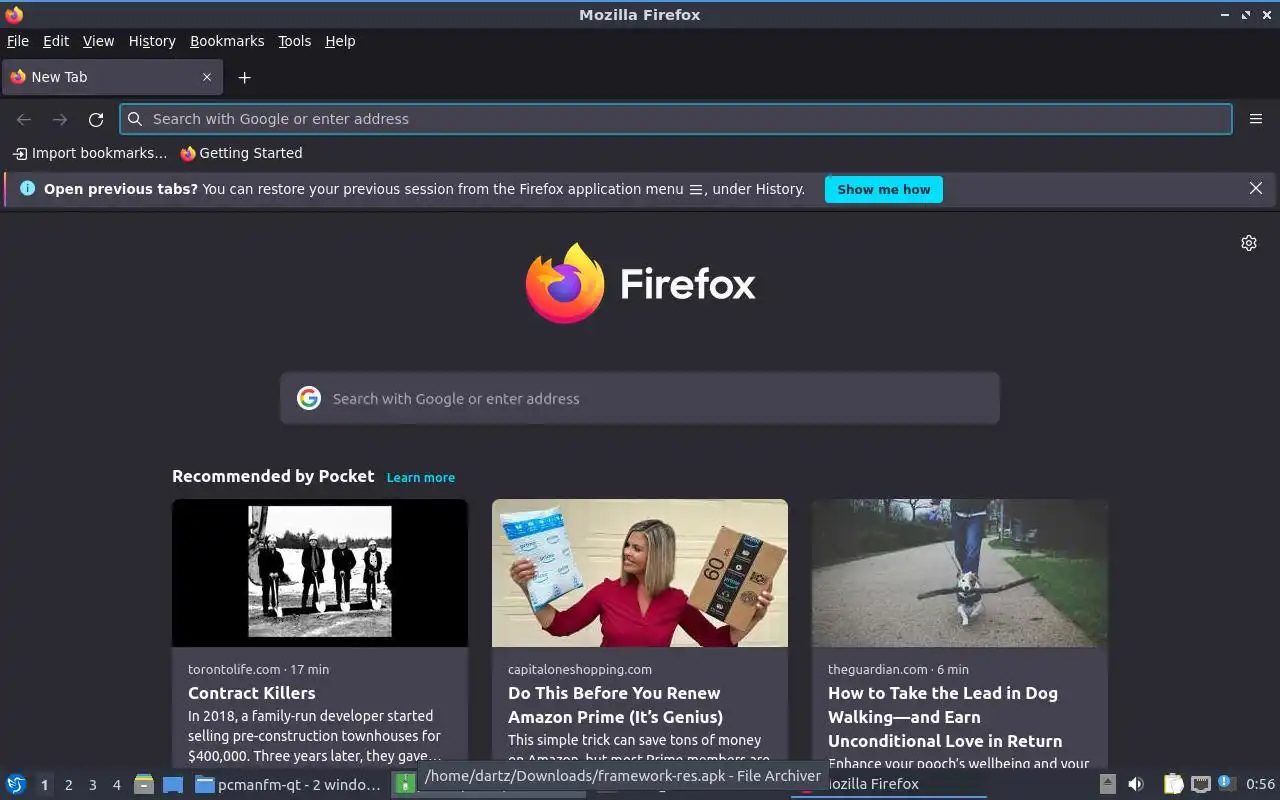Click the theguardian.com source text
Viewport: 1280px width, 800px height.
coord(878,669)
